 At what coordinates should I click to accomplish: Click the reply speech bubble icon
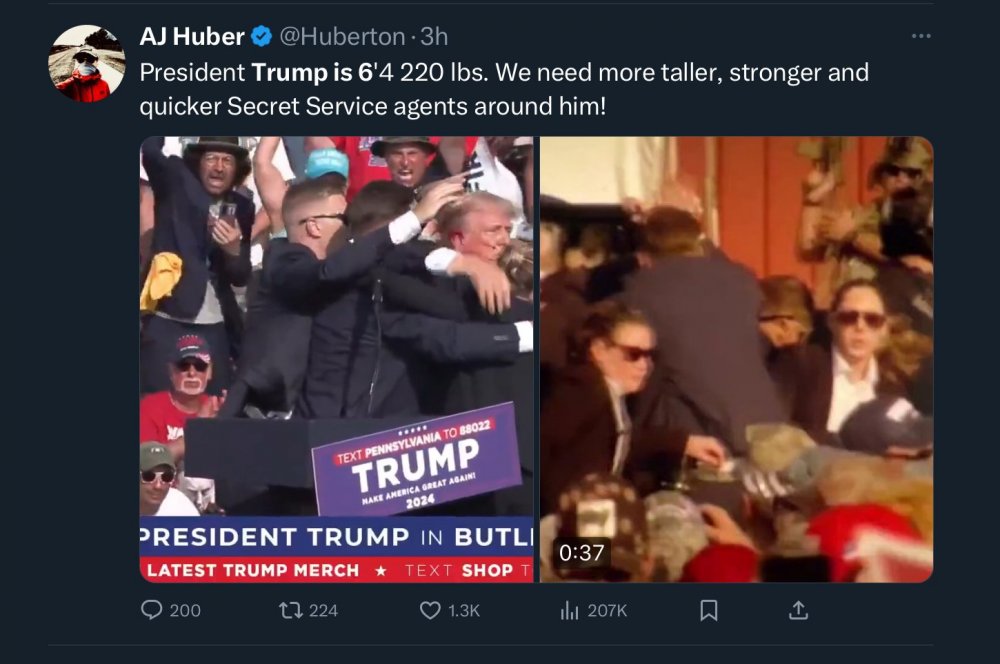[151, 610]
